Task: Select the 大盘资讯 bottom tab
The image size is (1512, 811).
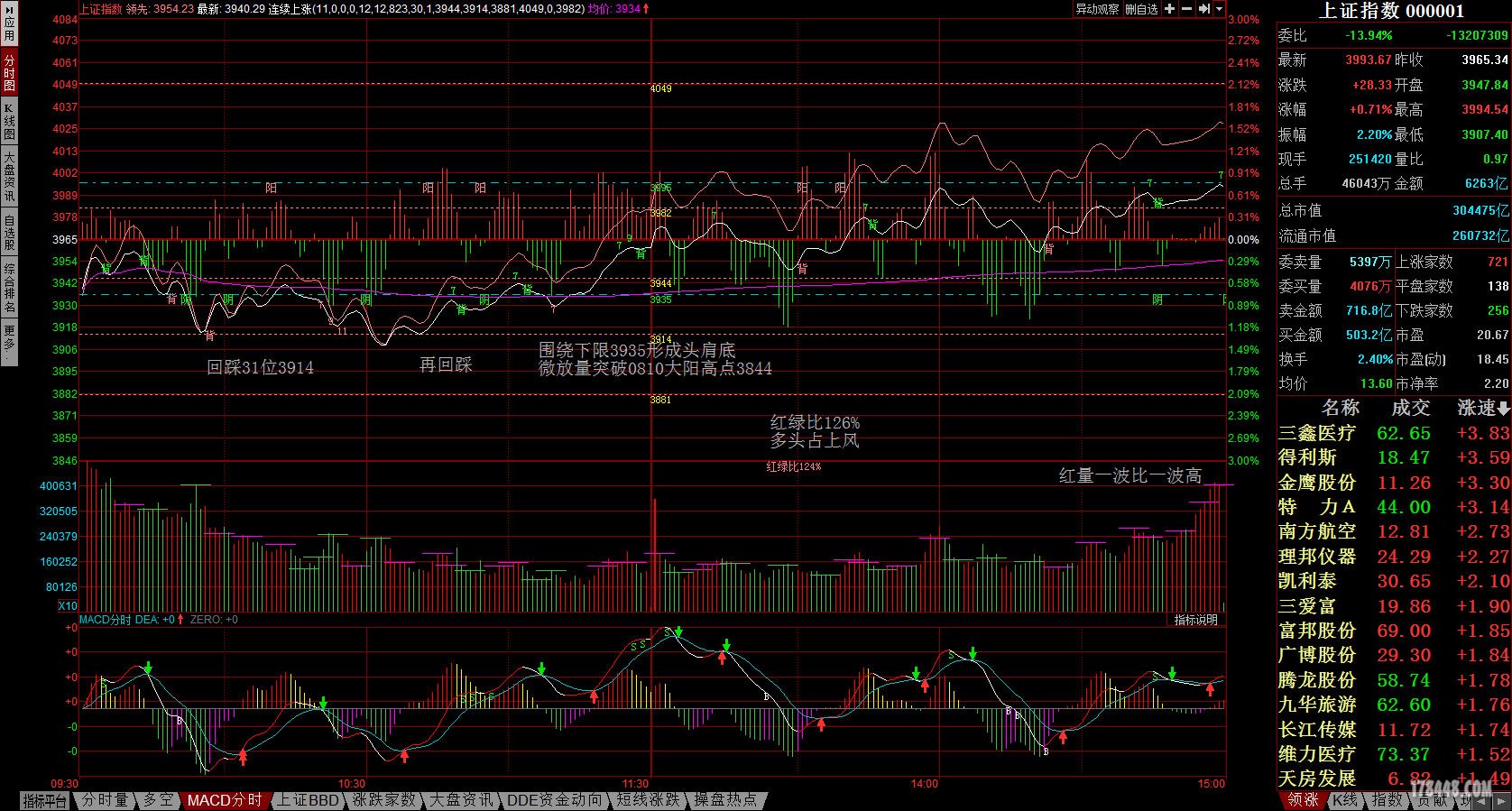Action: pyautogui.click(x=461, y=800)
